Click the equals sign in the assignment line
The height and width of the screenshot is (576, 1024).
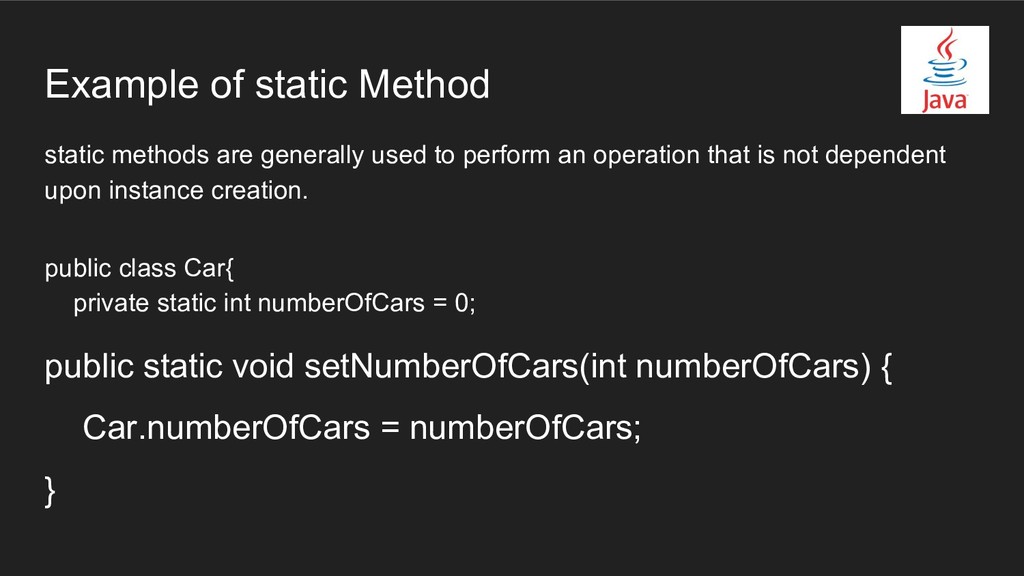tap(391, 429)
